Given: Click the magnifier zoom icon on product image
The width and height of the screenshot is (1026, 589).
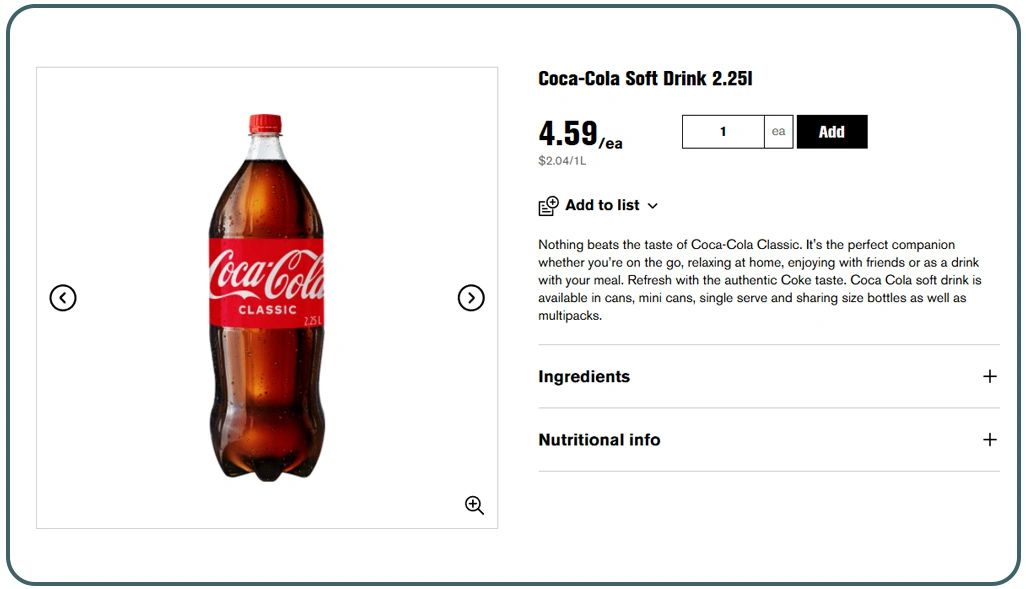Looking at the screenshot, I should pos(473,505).
